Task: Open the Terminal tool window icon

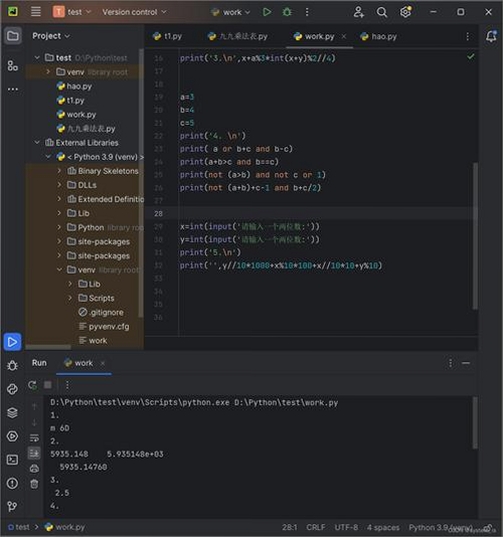Action: tap(13, 460)
